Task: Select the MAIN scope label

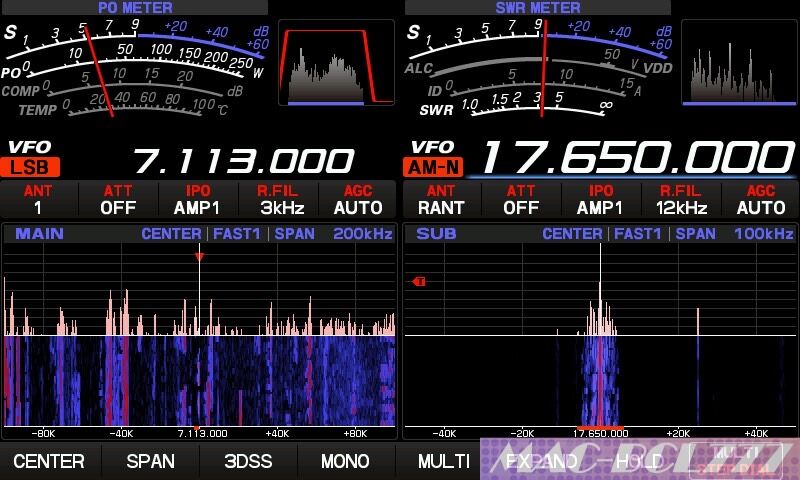Action: pos(39,234)
